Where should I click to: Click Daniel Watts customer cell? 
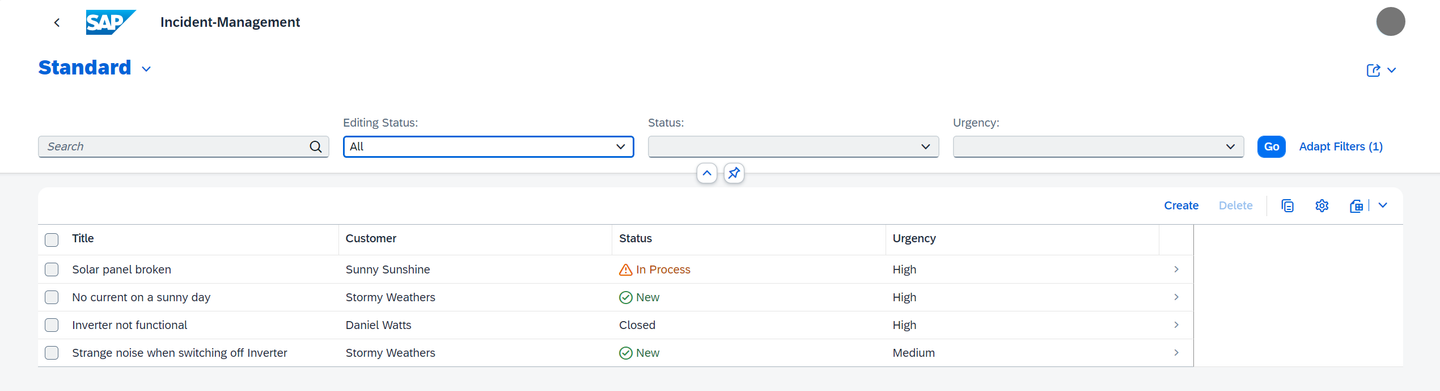379,325
